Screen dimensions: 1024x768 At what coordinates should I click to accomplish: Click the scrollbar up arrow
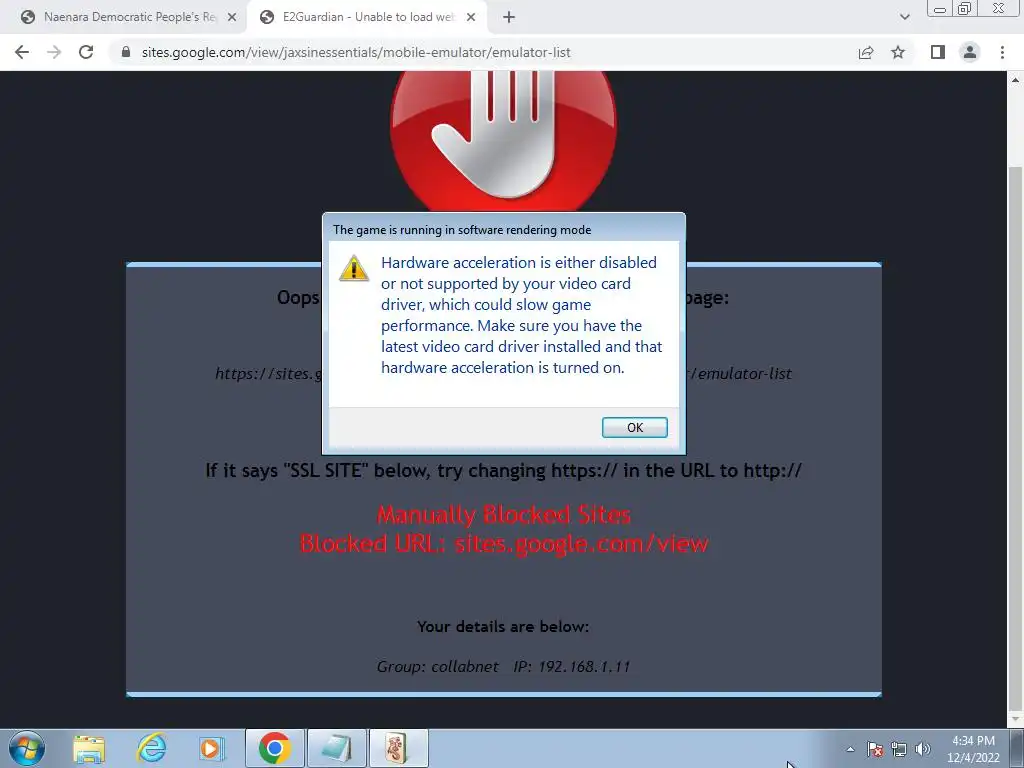point(1016,80)
